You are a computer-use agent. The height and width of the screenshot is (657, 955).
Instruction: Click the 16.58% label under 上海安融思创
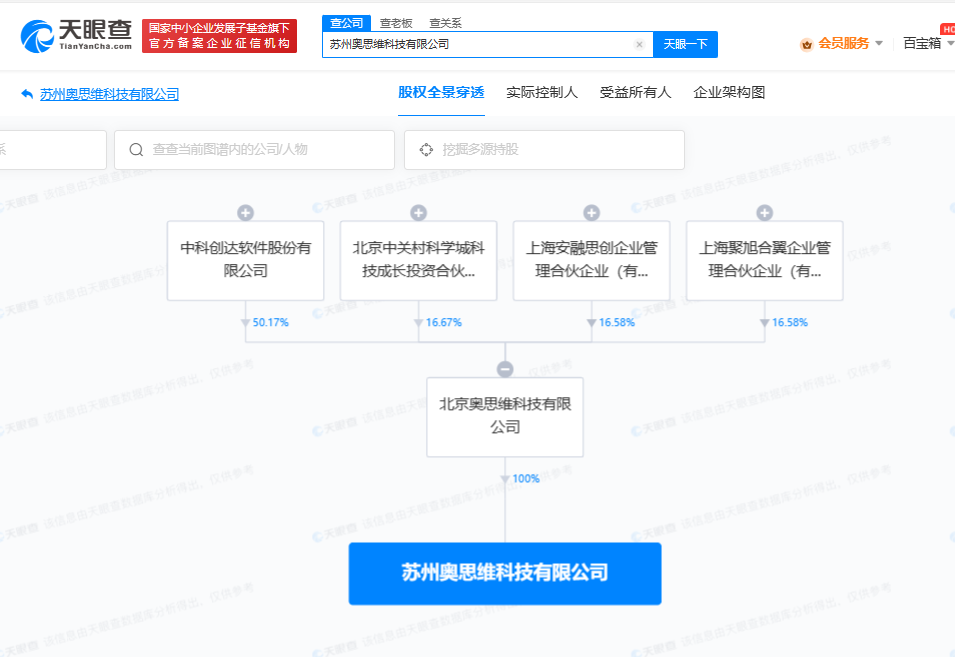[x=616, y=322]
